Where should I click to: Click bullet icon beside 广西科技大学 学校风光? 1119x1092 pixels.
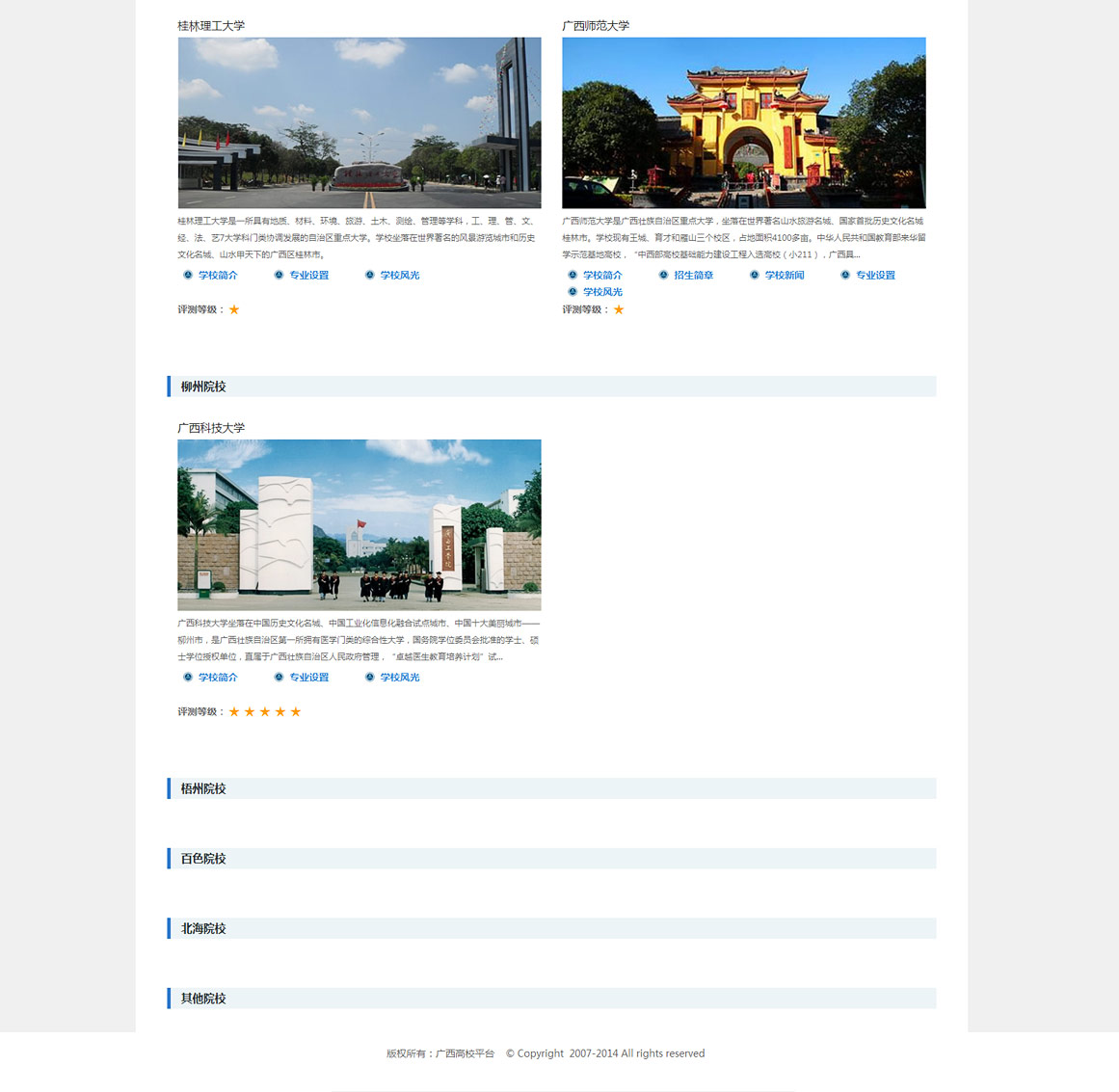tap(370, 677)
